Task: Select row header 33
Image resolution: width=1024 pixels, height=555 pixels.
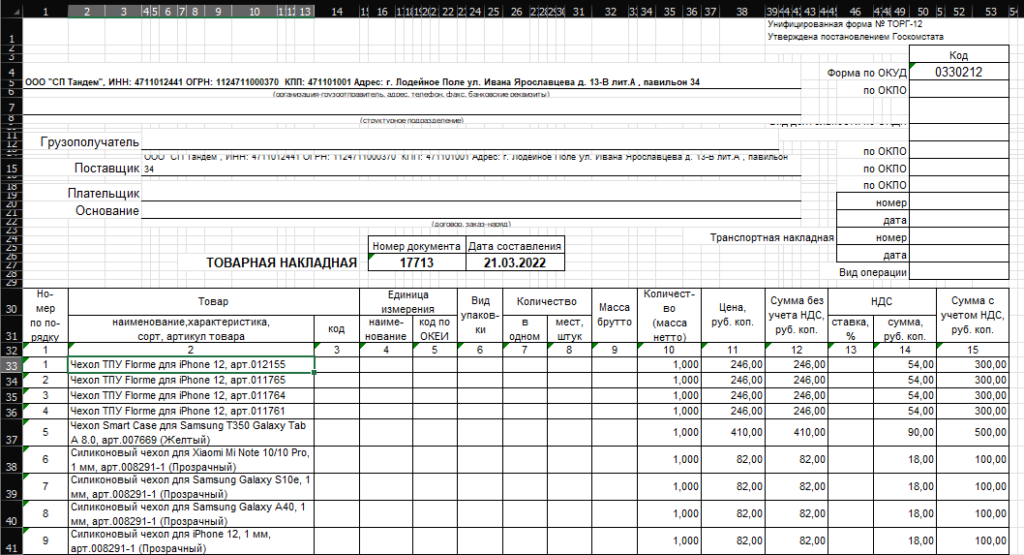Action: (x=10, y=365)
